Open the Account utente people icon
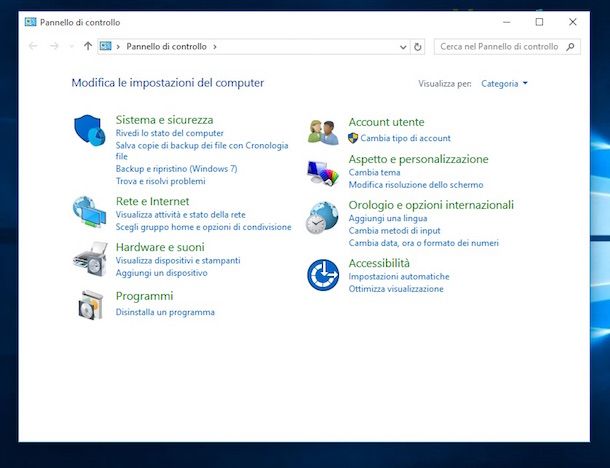This screenshot has height=468, width=610. point(323,132)
